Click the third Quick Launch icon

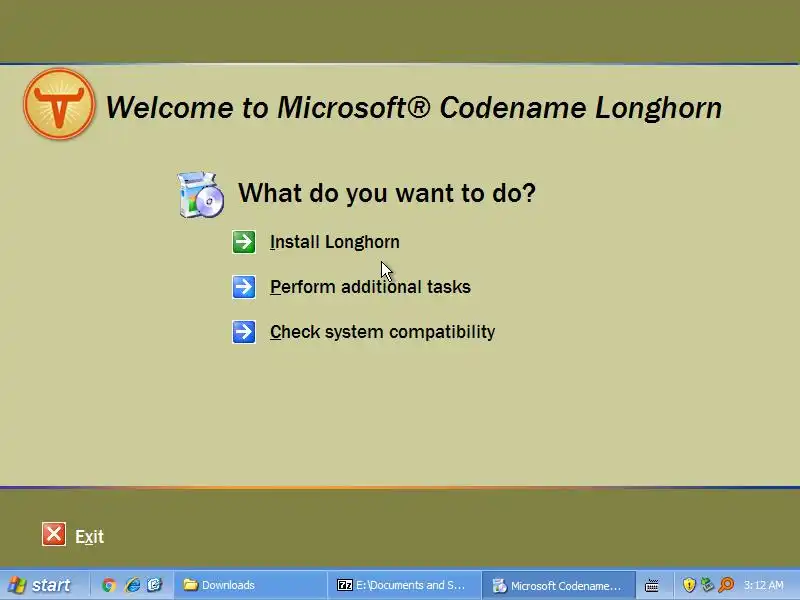point(155,585)
